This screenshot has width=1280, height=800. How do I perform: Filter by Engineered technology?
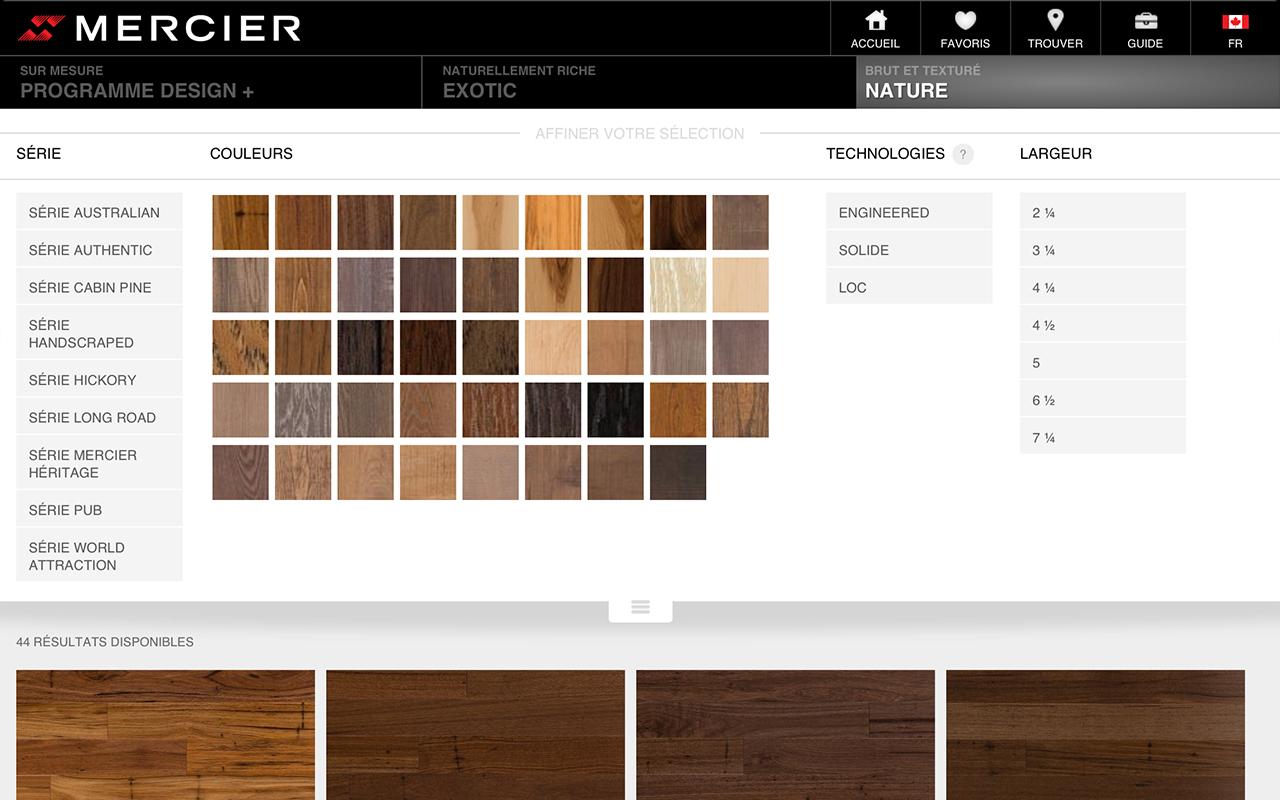pos(909,212)
